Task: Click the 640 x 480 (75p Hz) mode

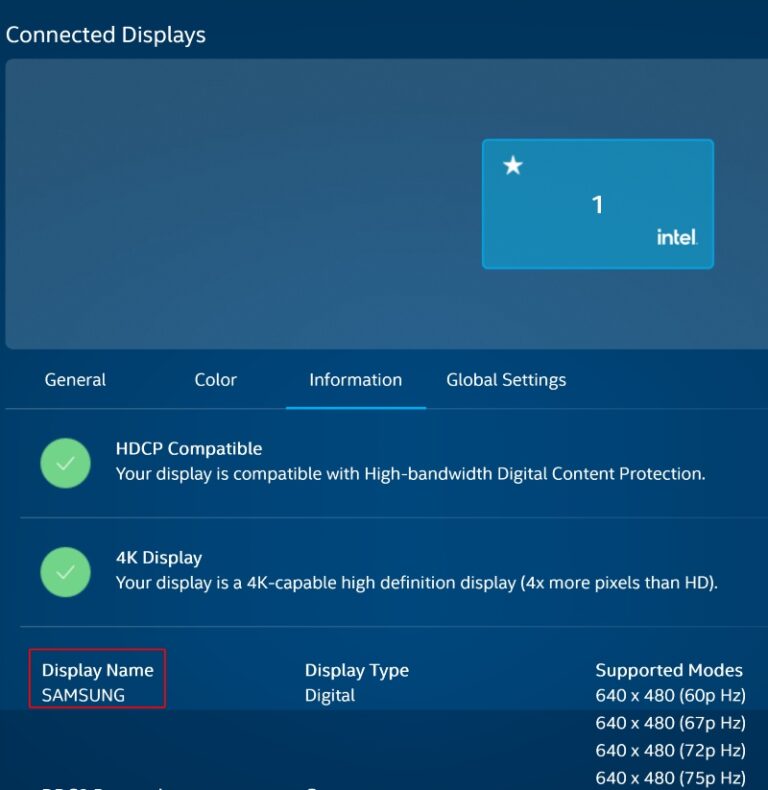Action: (x=670, y=778)
